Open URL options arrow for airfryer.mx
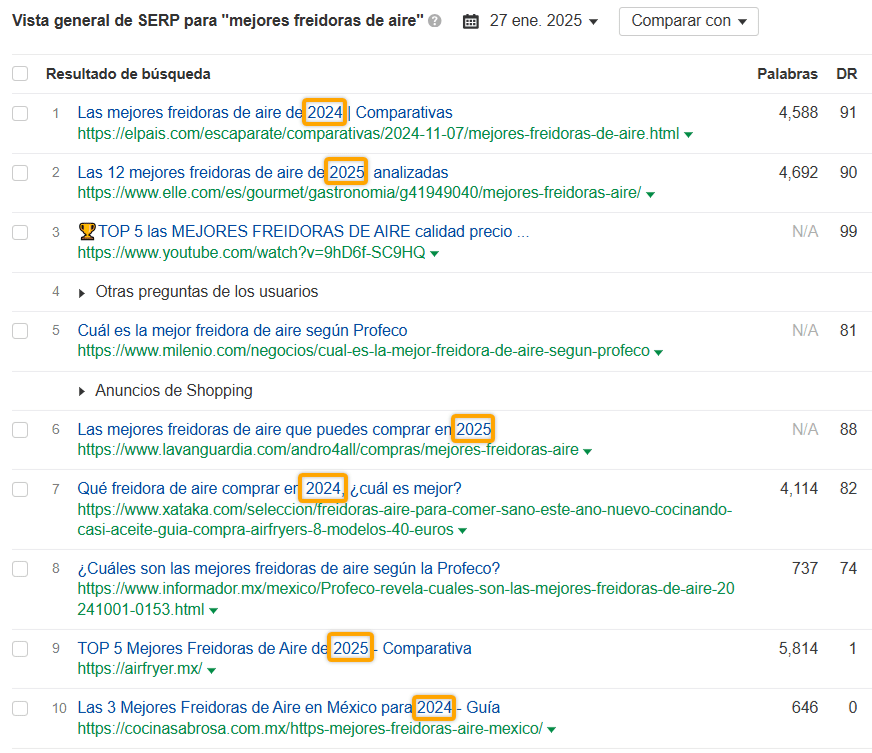Viewport: 872px width, 753px height. pos(212,669)
